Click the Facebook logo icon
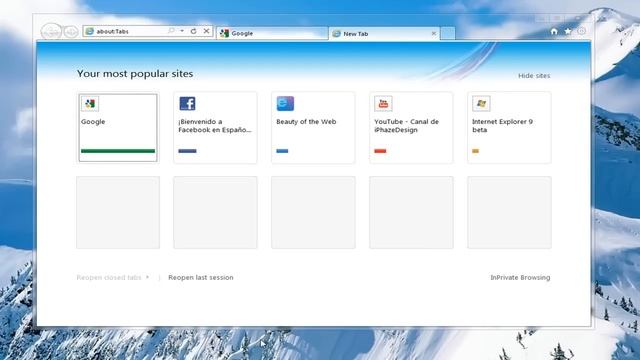Viewport: 640px width, 360px height. coord(187,104)
